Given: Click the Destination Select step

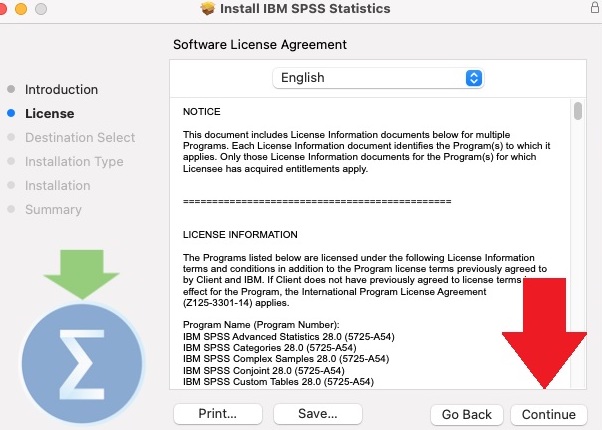Looking at the screenshot, I should point(79,138).
